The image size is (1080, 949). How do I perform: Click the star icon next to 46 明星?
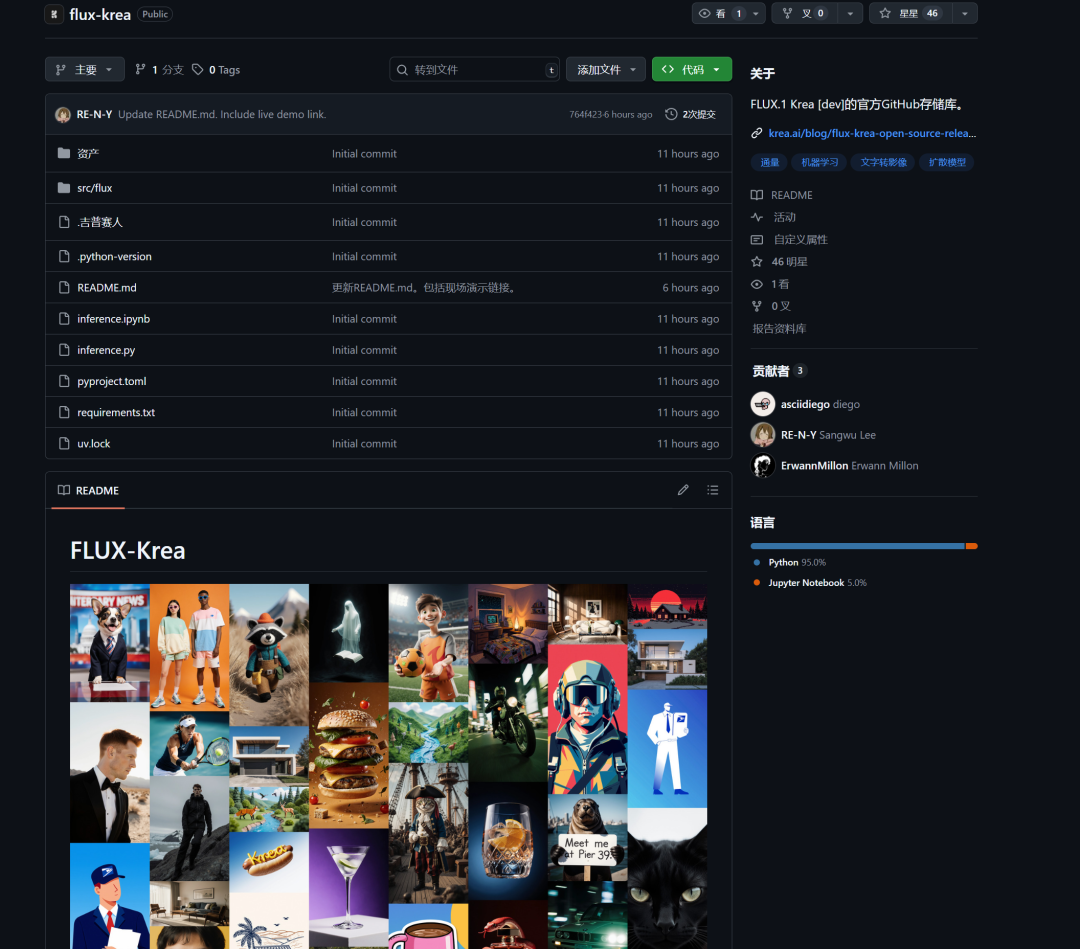point(757,262)
